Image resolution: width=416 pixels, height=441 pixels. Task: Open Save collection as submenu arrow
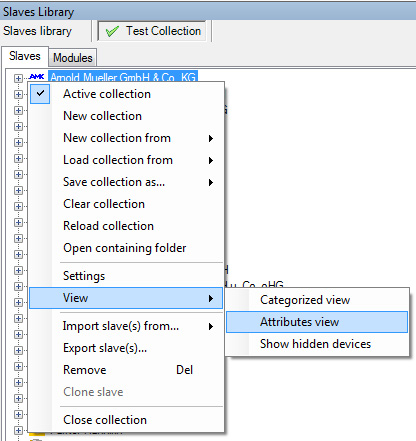pyautogui.click(x=211, y=182)
